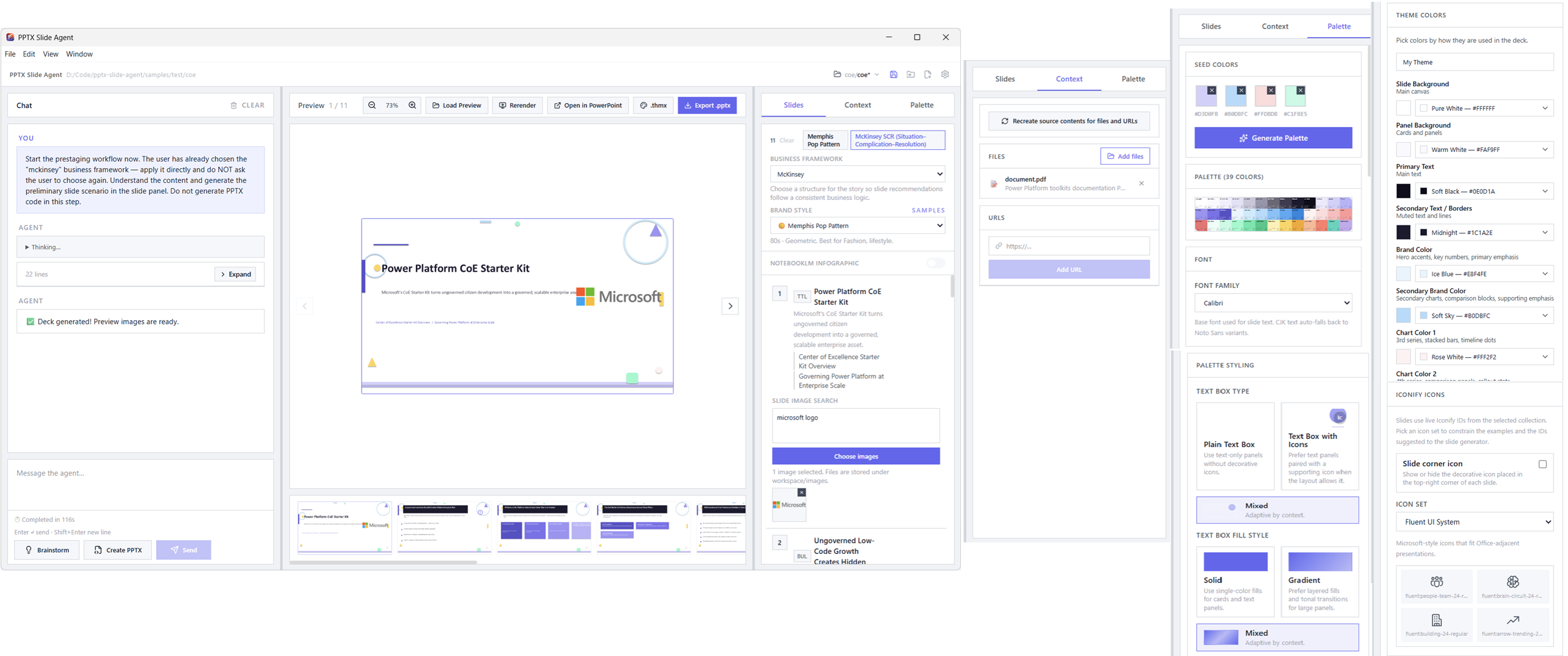
Task: Click the Soft Sky brand color swatch
Action: click(x=1403, y=315)
